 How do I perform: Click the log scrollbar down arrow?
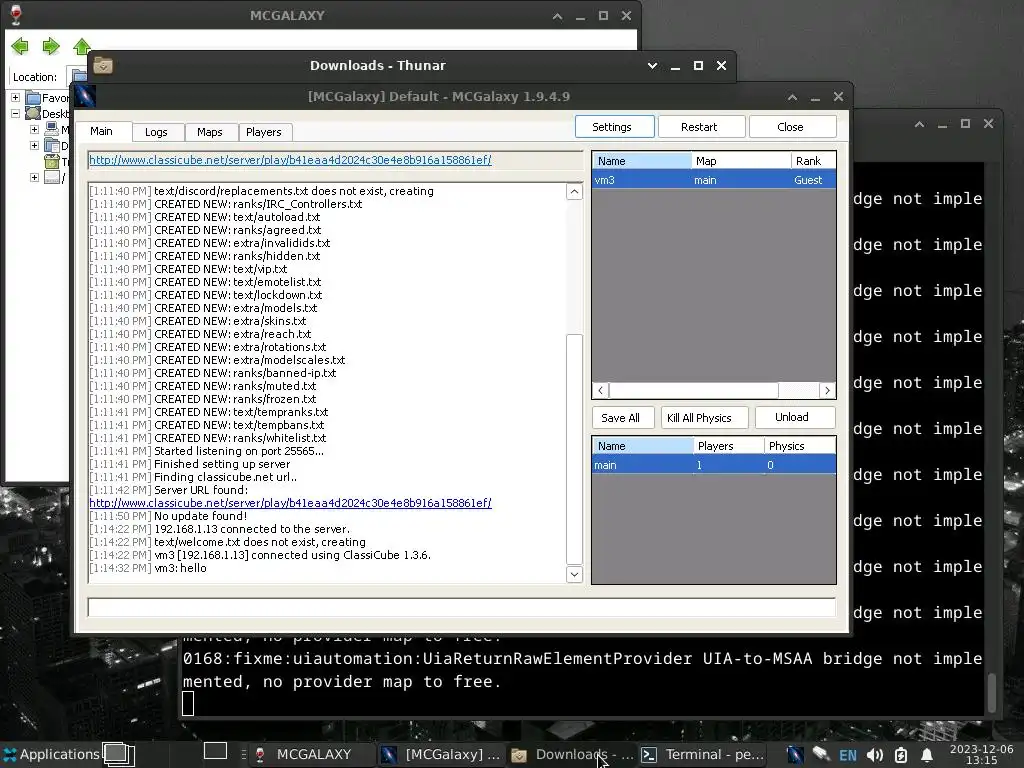pos(574,575)
